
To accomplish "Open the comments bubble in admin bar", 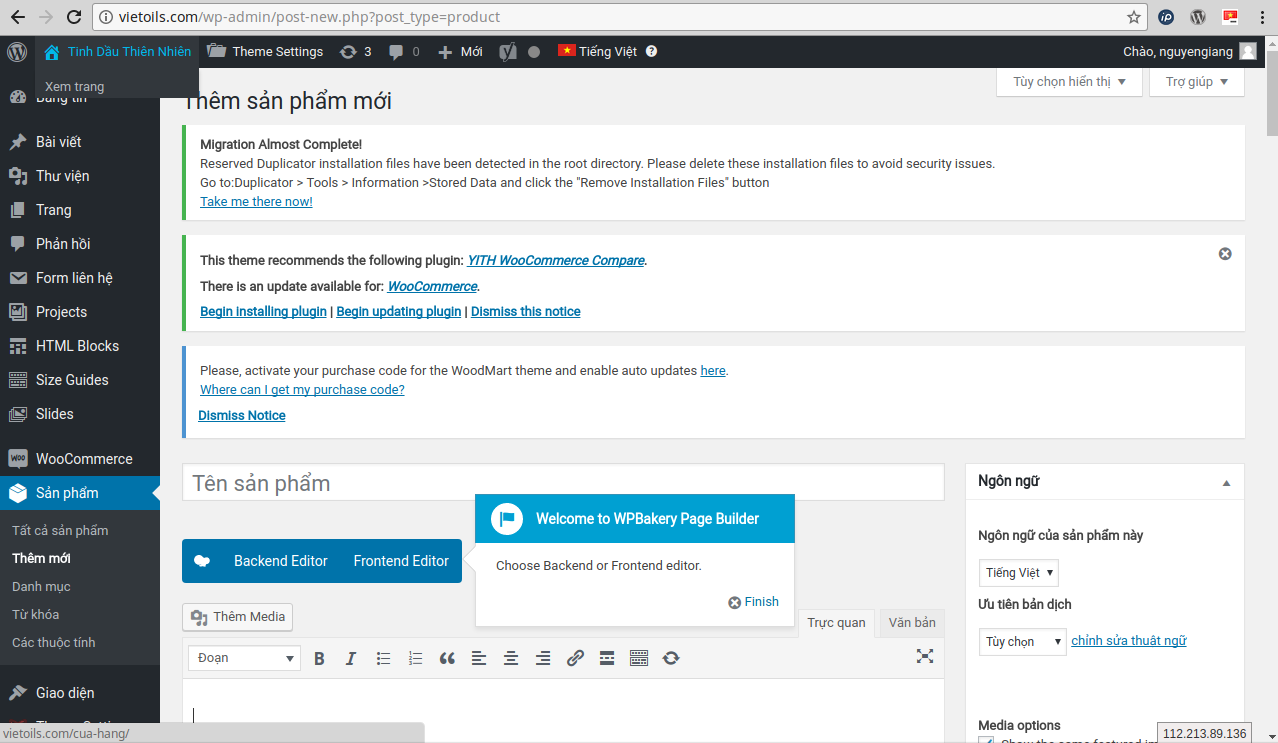I will click(404, 51).
